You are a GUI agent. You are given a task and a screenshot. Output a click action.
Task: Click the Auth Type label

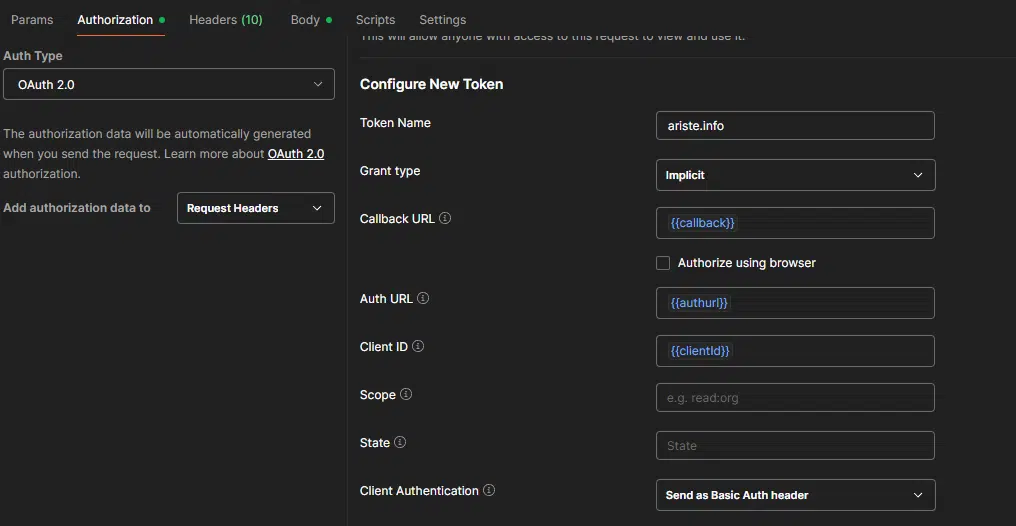click(x=33, y=56)
